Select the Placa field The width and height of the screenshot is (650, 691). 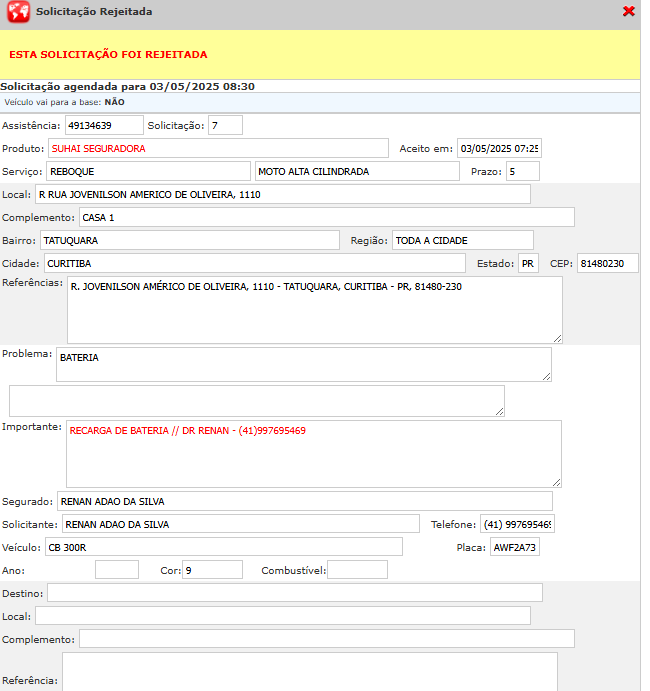(514, 547)
